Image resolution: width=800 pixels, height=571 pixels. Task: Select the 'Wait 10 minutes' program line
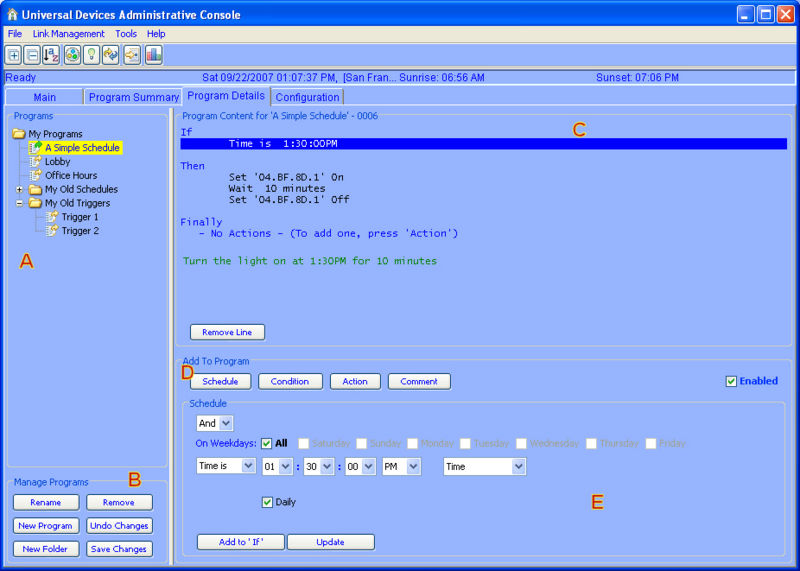(x=277, y=188)
